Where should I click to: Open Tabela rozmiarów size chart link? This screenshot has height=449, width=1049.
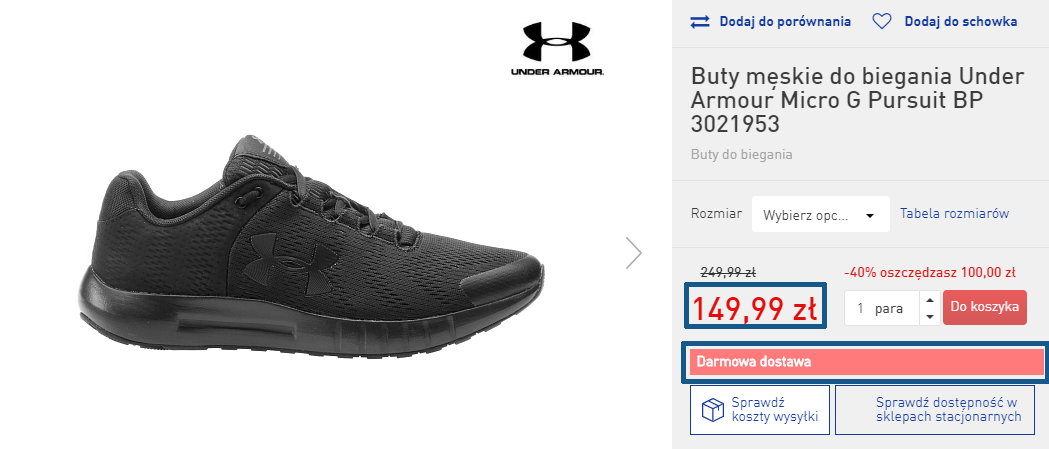click(x=954, y=213)
